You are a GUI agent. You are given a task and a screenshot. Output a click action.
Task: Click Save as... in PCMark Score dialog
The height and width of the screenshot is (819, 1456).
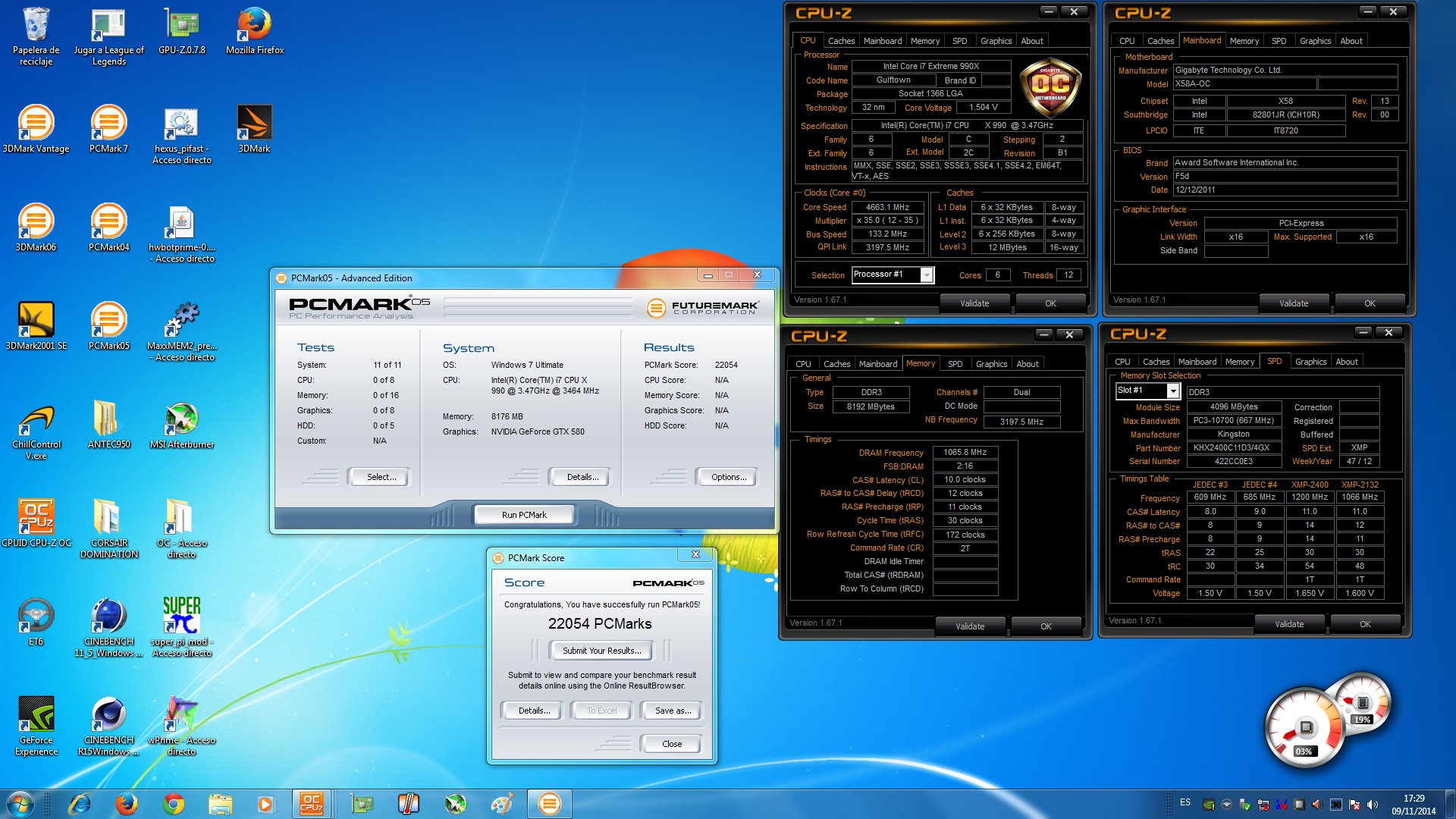(x=673, y=711)
